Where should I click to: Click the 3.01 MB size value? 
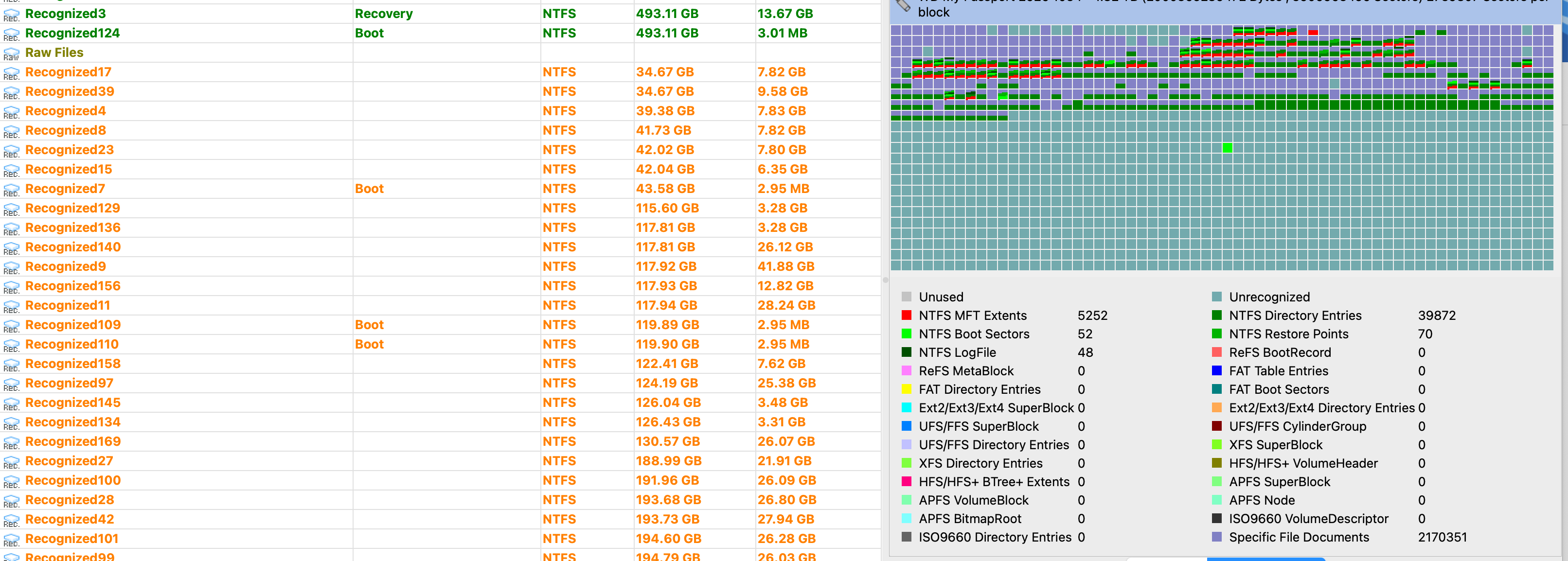(782, 33)
